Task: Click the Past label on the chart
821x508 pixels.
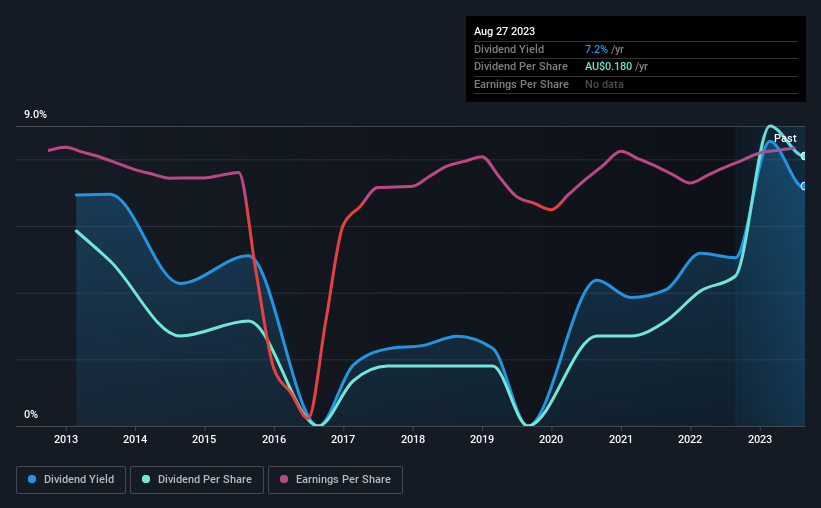Action: point(785,138)
